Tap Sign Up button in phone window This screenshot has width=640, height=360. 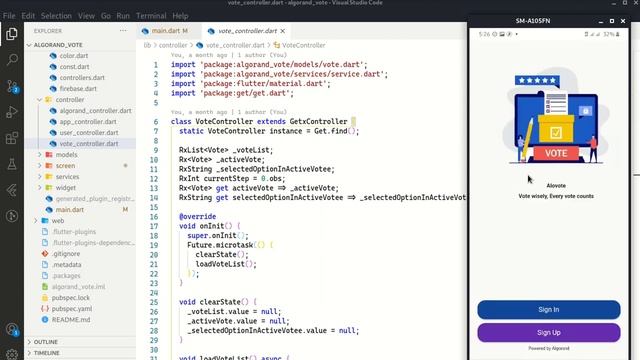549,333
